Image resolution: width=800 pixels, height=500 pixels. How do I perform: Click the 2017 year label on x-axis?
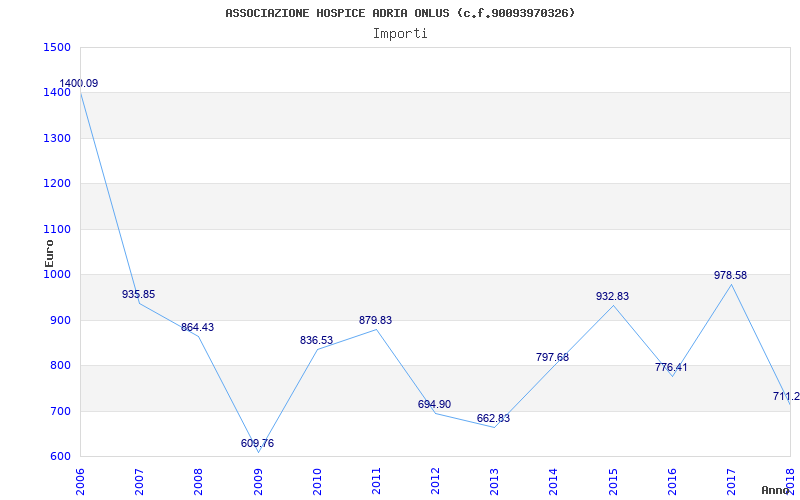731,482
